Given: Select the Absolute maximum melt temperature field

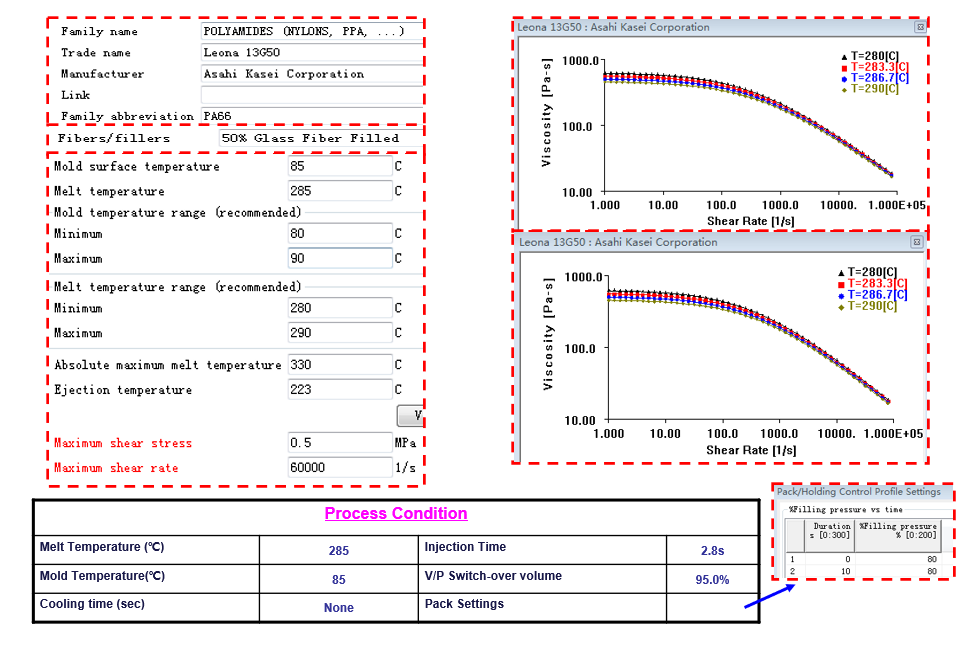Looking at the screenshot, I should (340, 364).
